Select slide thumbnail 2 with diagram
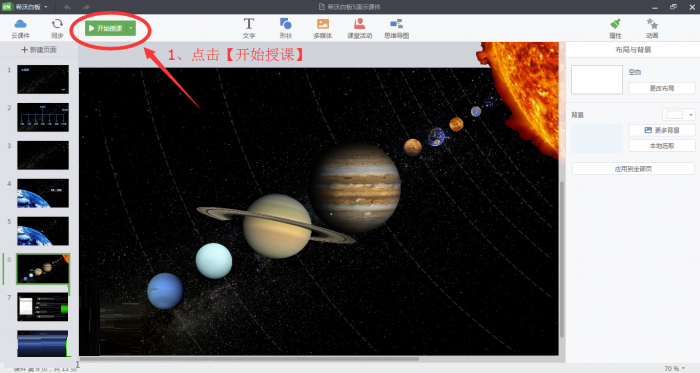700x373 pixels. (x=43, y=117)
